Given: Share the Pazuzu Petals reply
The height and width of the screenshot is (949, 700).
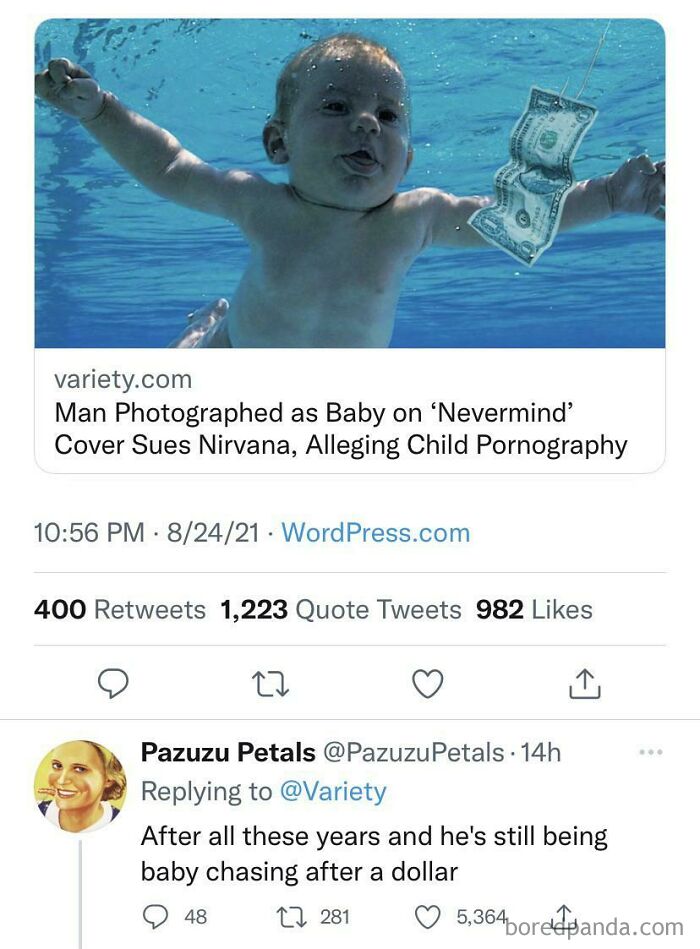Looking at the screenshot, I should [563, 914].
